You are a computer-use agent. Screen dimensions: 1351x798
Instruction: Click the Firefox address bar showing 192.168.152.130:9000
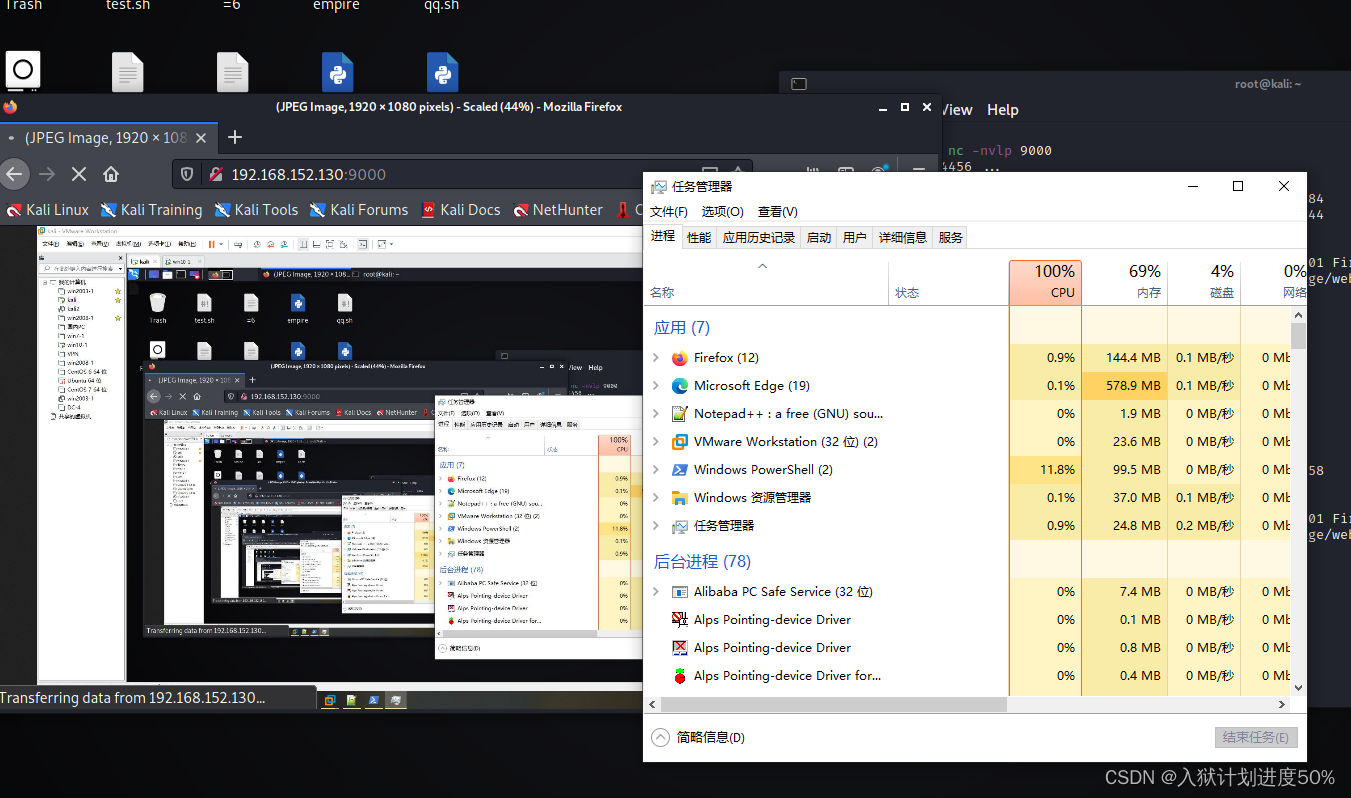point(460,174)
